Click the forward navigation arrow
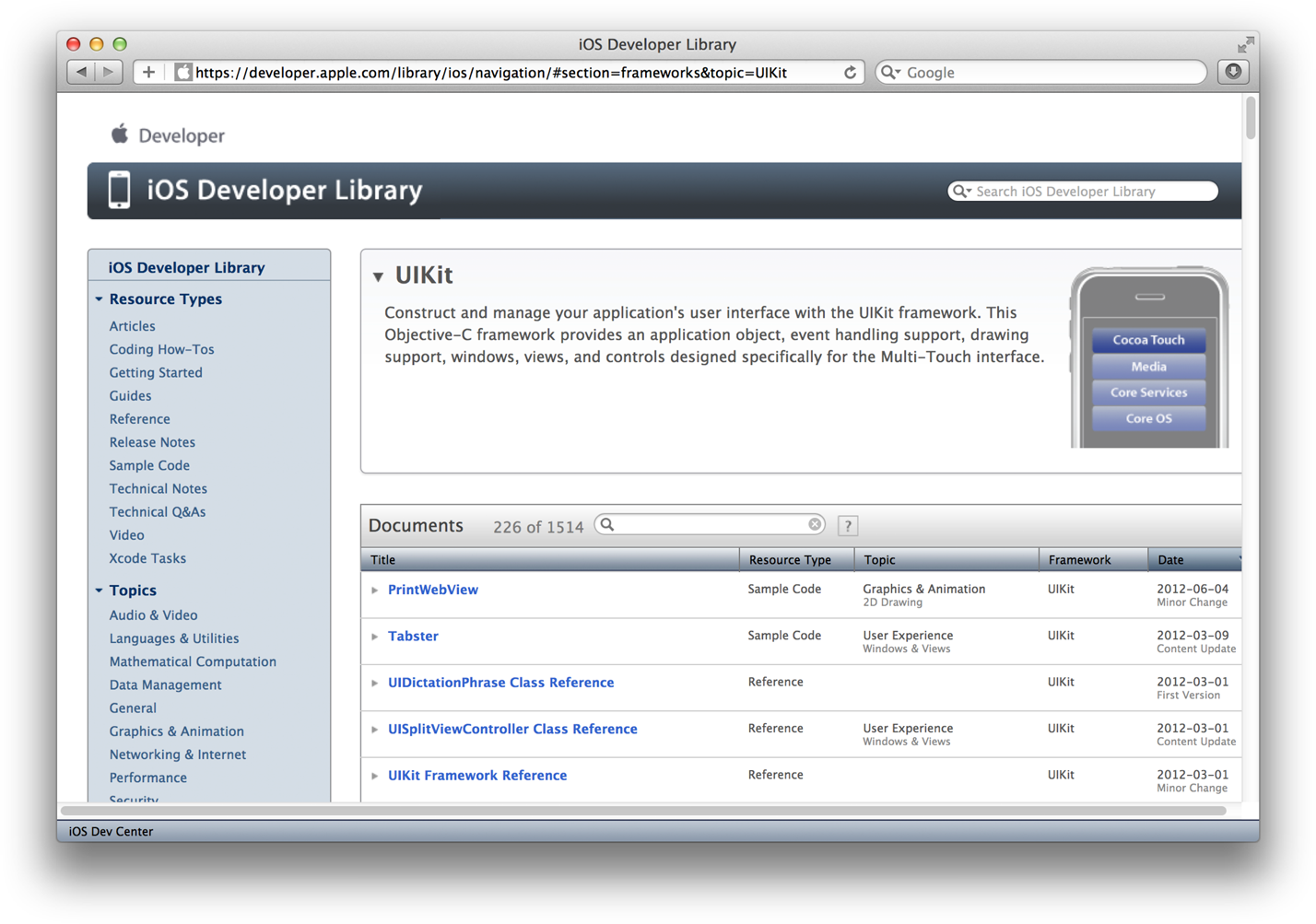Viewport: 1316px width, 924px height. tap(108, 72)
